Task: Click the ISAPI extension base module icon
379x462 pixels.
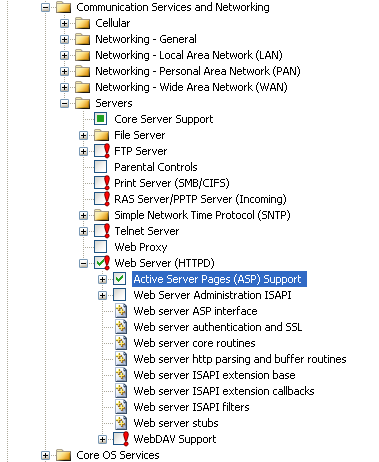Action: click(x=121, y=375)
